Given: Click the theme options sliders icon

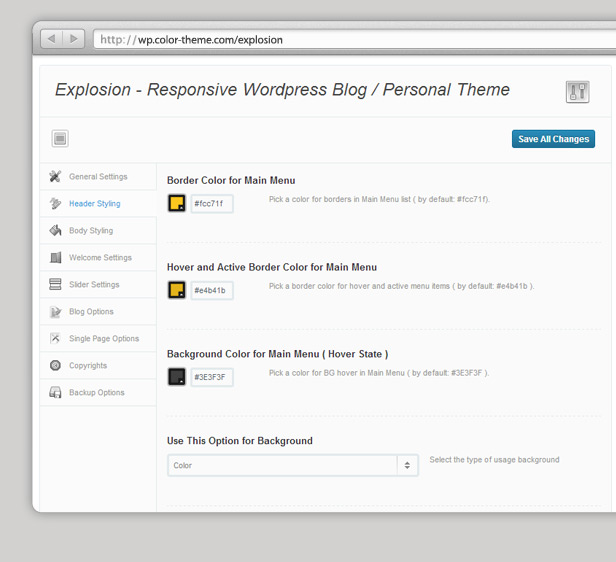Looking at the screenshot, I should tap(577, 92).
